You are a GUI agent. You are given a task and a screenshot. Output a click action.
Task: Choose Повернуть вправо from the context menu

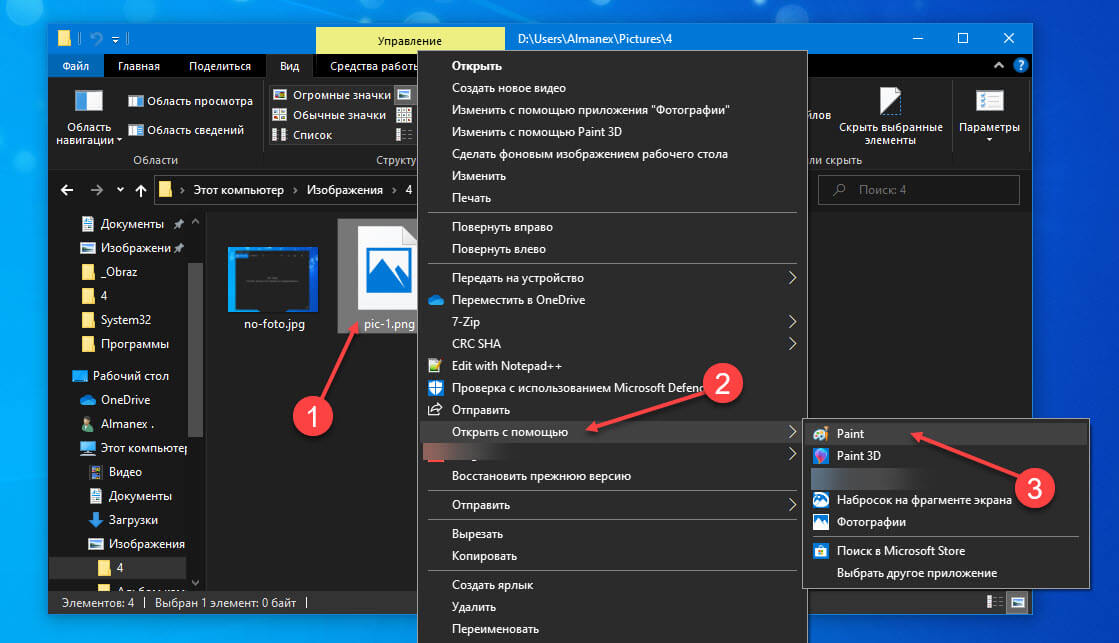(x=502, y=227)
